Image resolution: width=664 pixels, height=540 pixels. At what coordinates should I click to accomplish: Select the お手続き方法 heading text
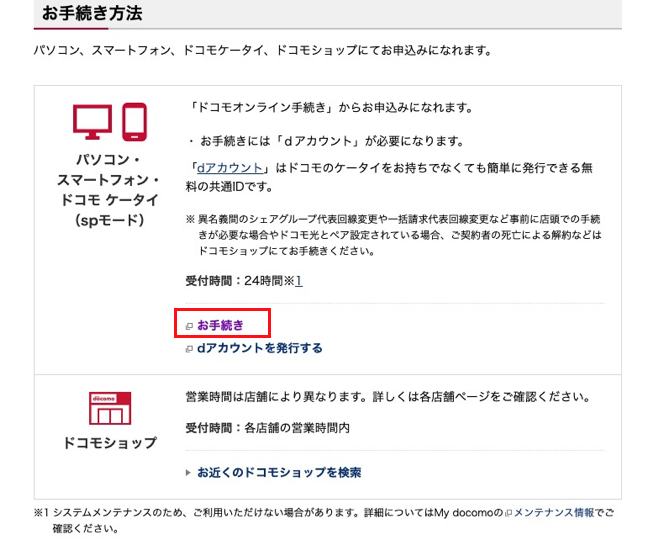tap(92, 13)
